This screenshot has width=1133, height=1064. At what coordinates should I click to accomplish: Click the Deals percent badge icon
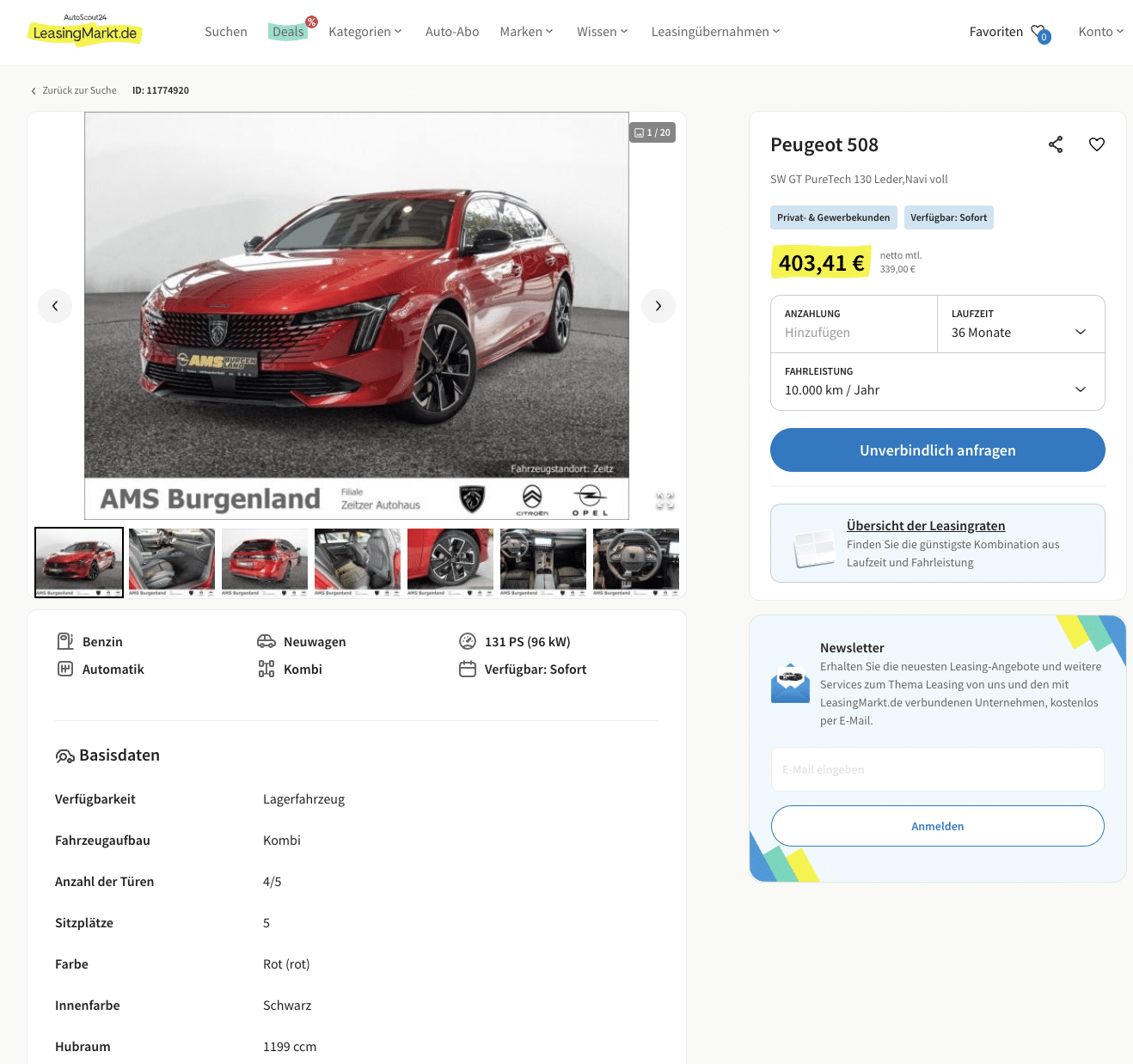pos(311,21)
